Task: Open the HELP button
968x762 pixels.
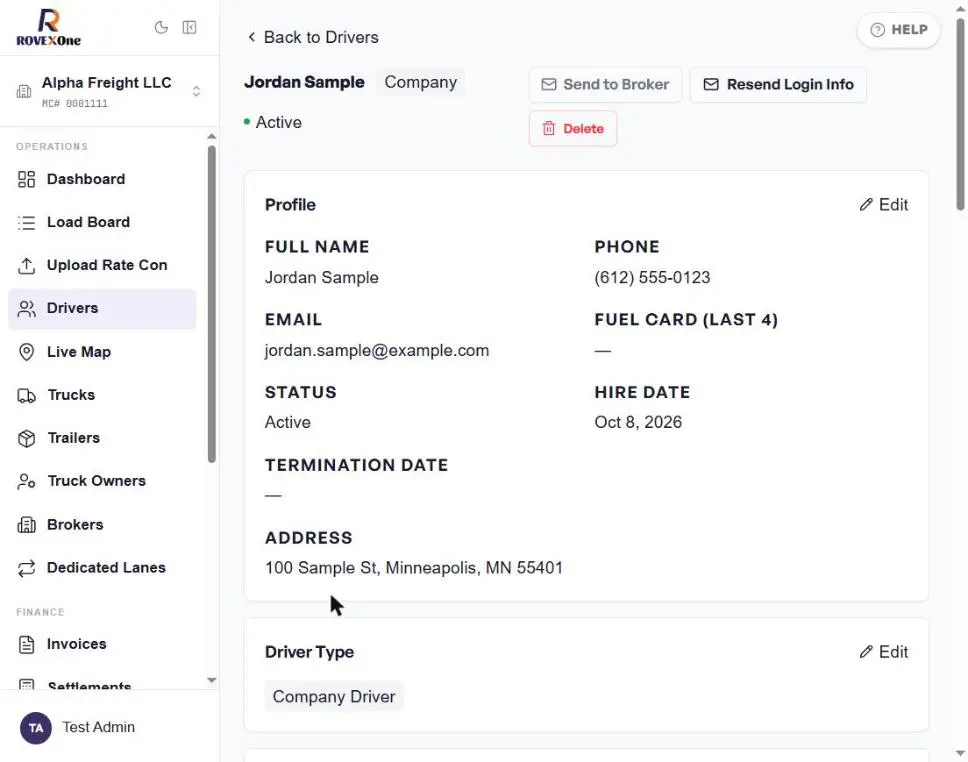Action: point(898,30)
